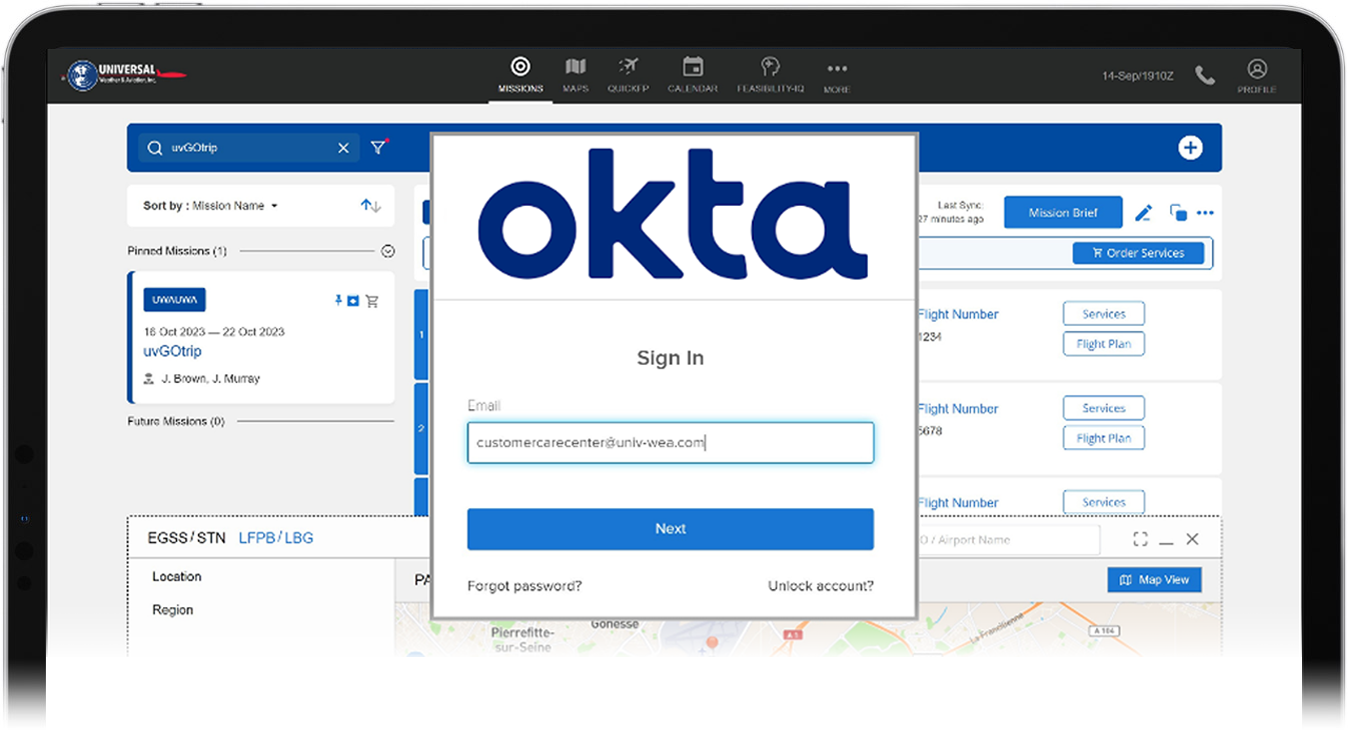
Task: Open QuickFP airplane icon
Action: [x=628, y=68]
